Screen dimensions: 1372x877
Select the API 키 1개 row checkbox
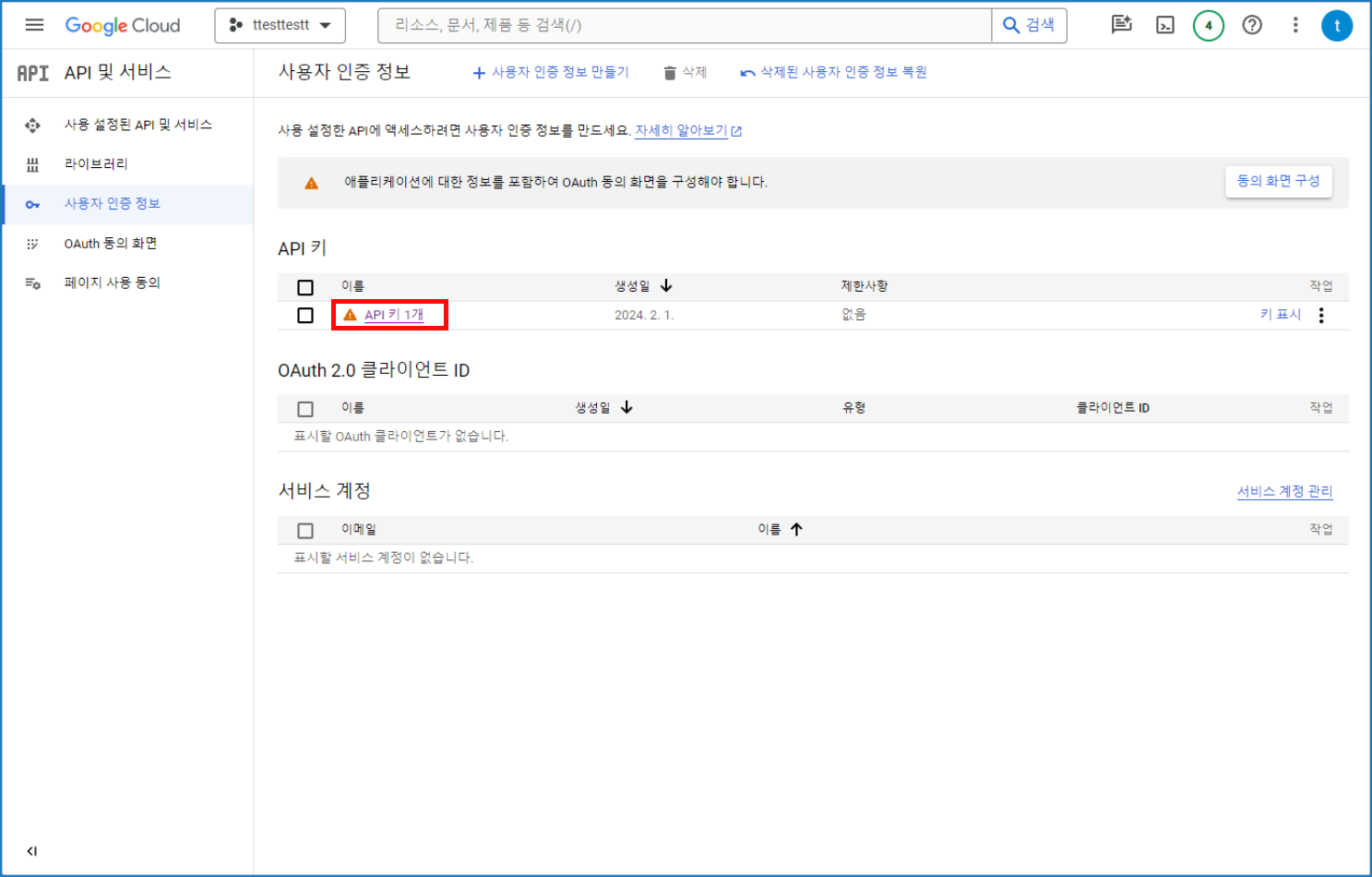click(305, 315)
